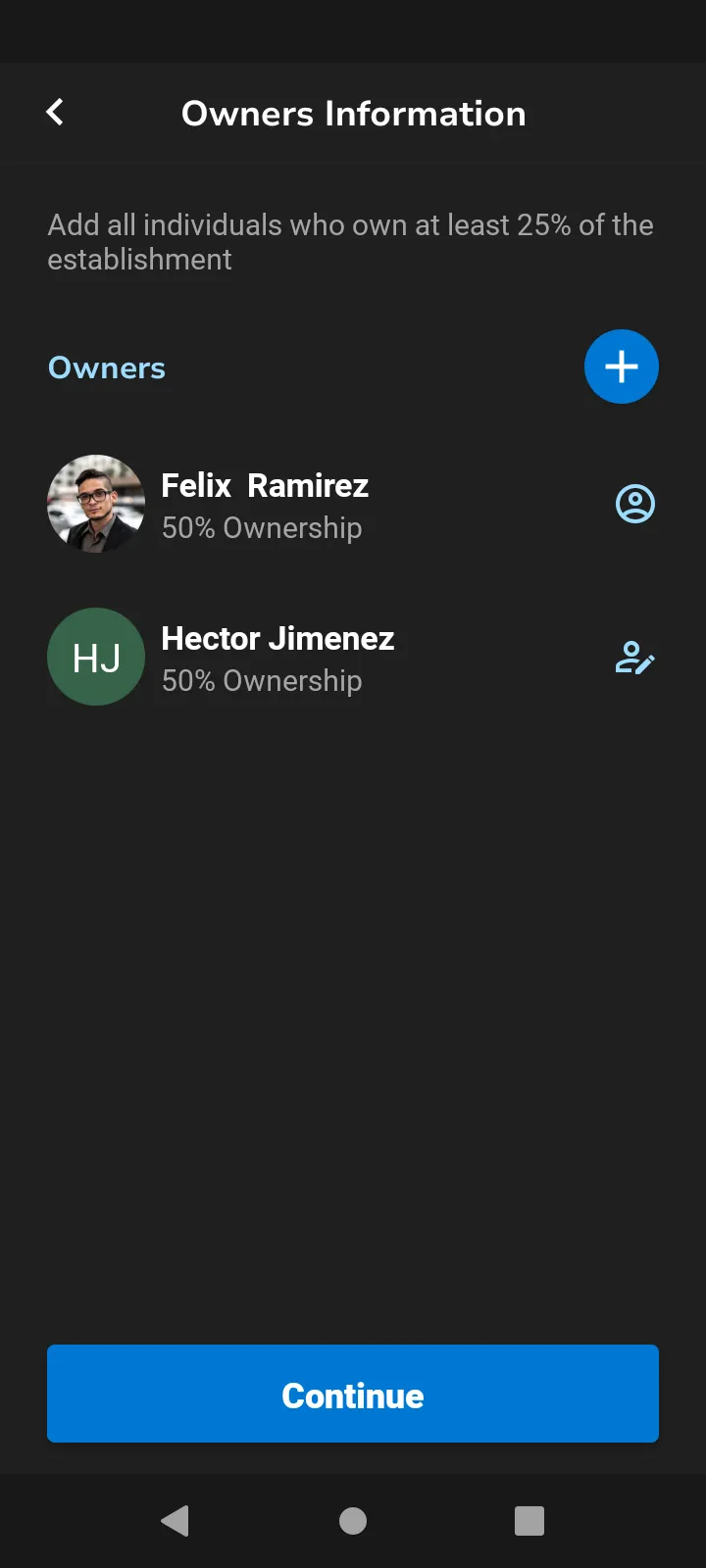Tap the blue plus add-owner button
This screenshot has width=706, height=1568.
tap(621, 367)
